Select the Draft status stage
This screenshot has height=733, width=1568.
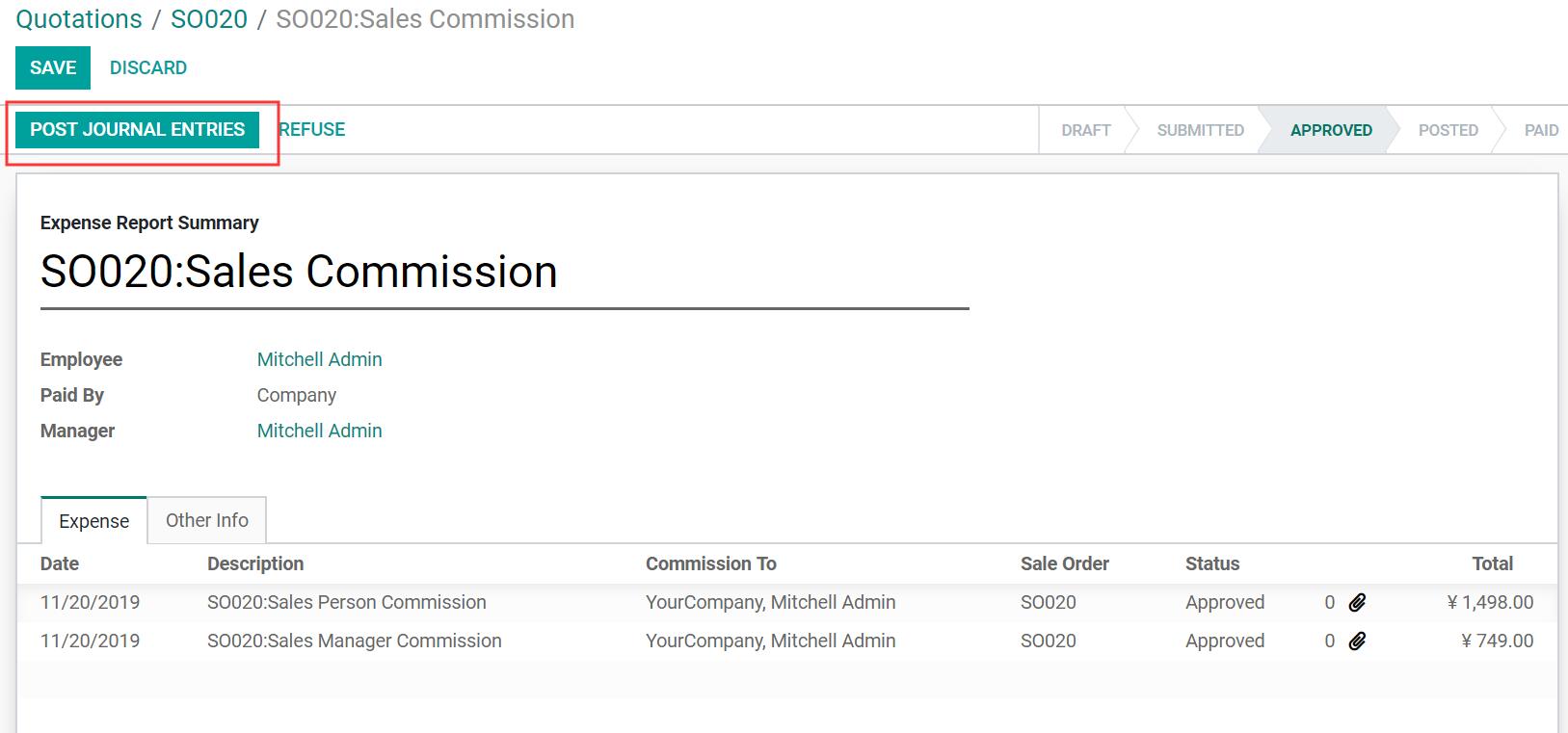coord(1086,130)
